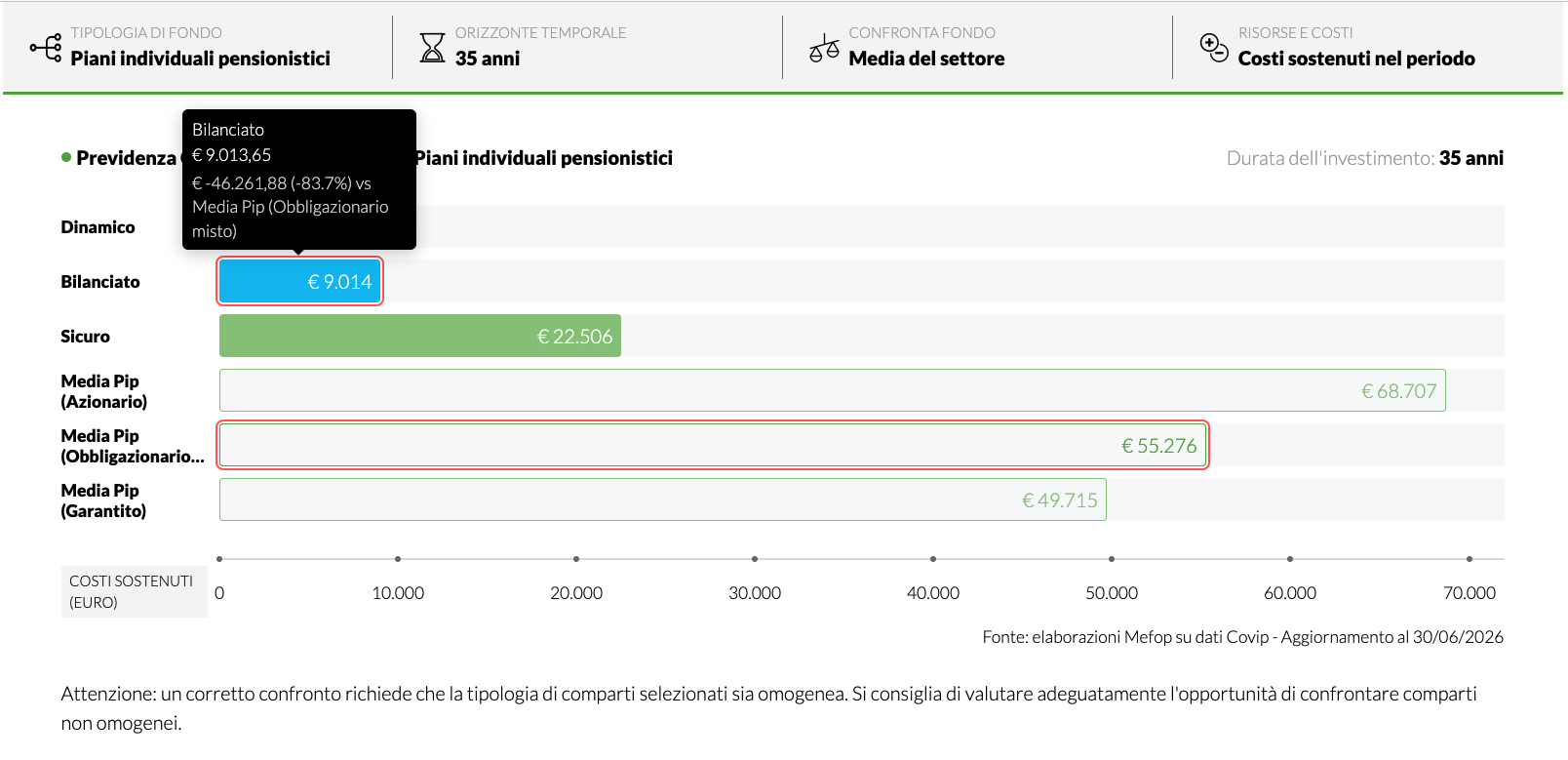1568x760 pixels.
Task: Open the Tipologia di fondo selector
Action: click(x=198, y=47)
